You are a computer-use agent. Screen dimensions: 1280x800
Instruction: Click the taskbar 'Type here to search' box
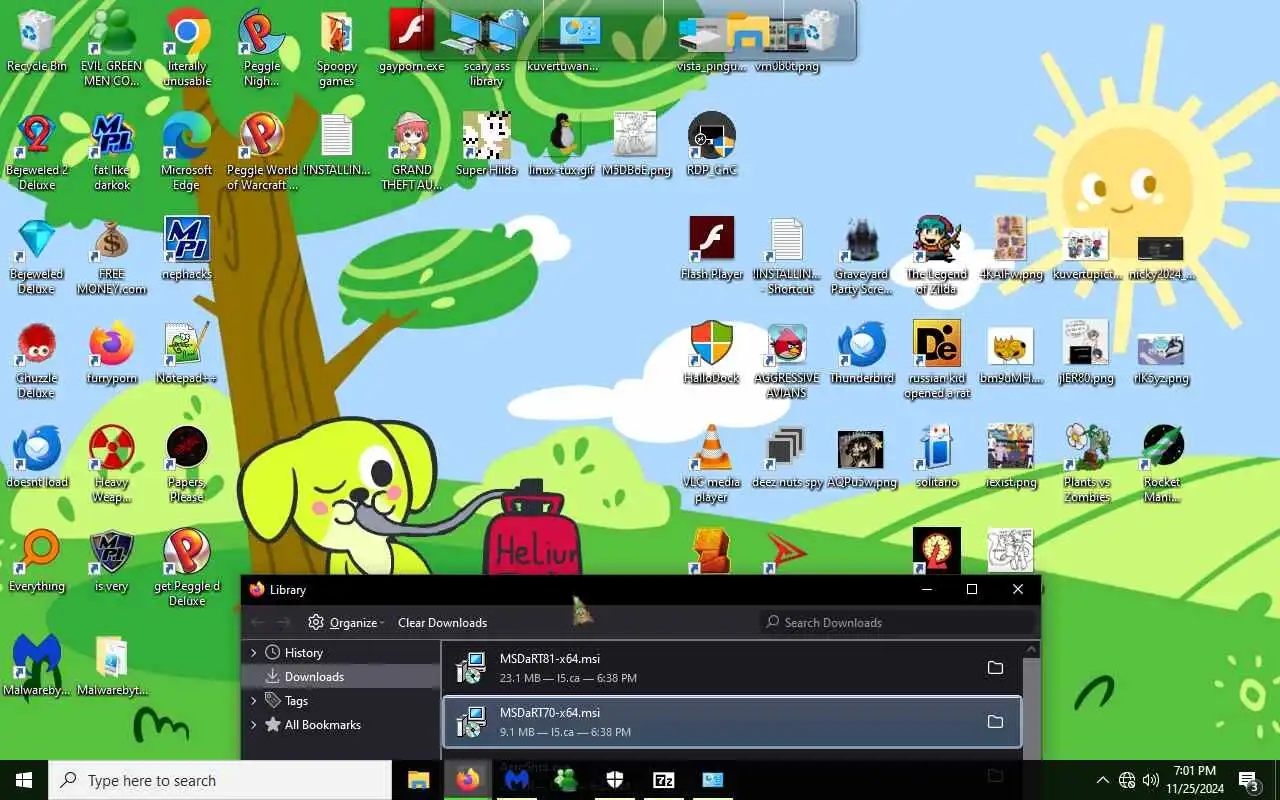tap(220, 780)
